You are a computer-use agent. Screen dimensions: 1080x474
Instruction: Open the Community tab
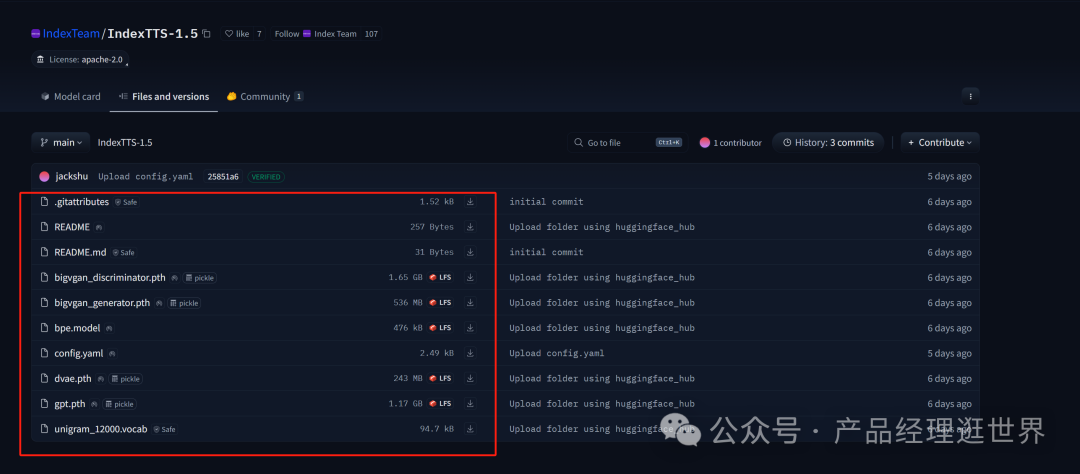pos(265,96)
